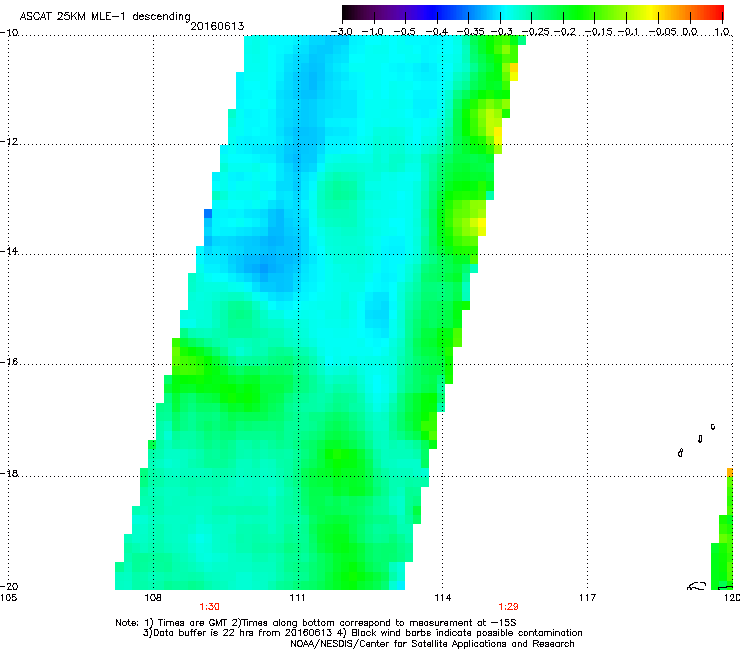Click the 105 longitude axis label
Screen dimensions: 740x650
point(8,598)
